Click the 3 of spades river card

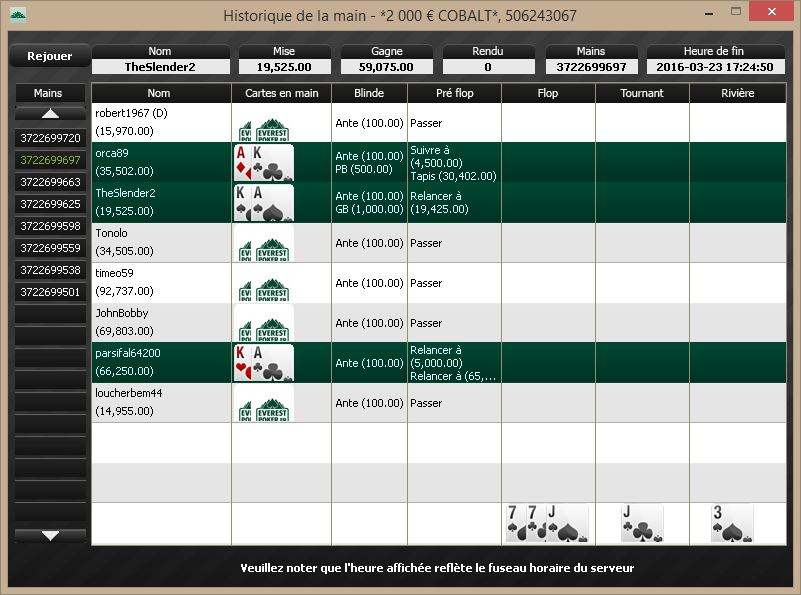click(x=732, y=523)
